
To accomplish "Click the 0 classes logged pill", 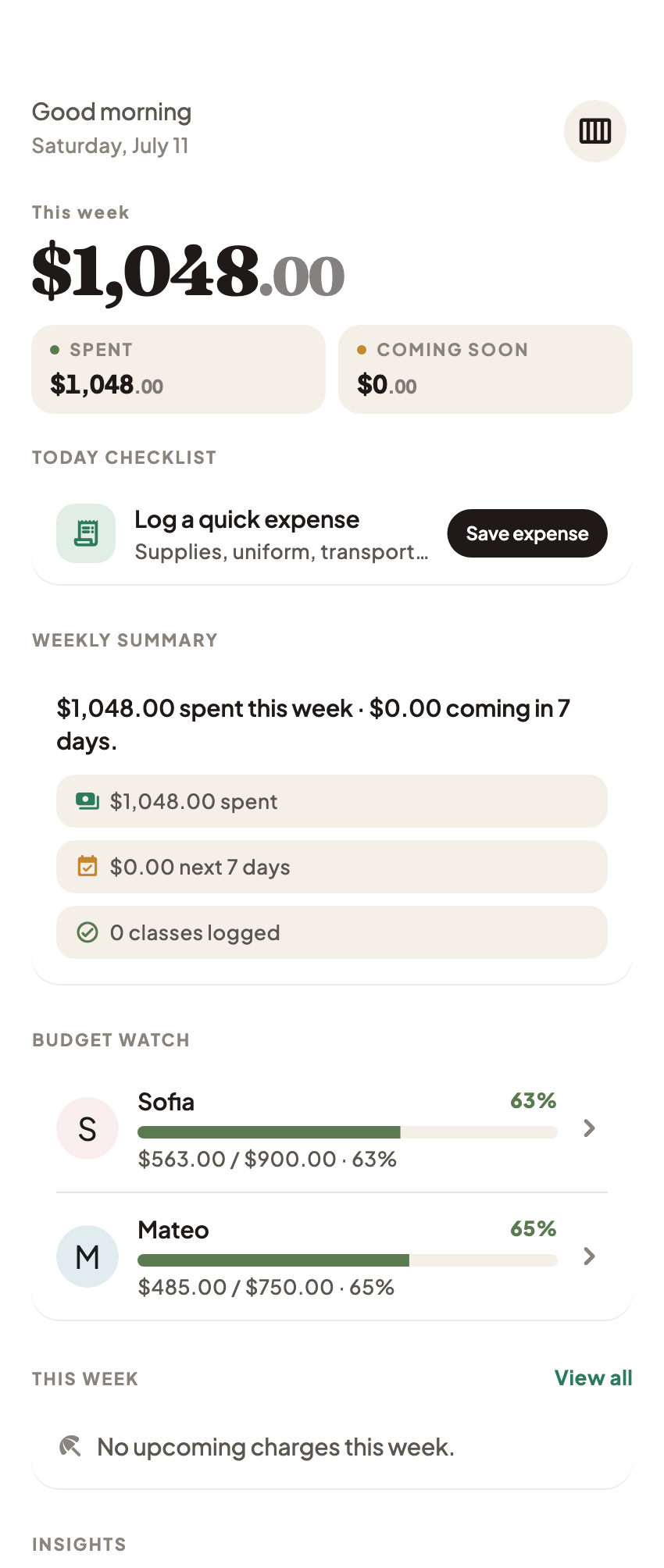I will click(x=332, y=932).
